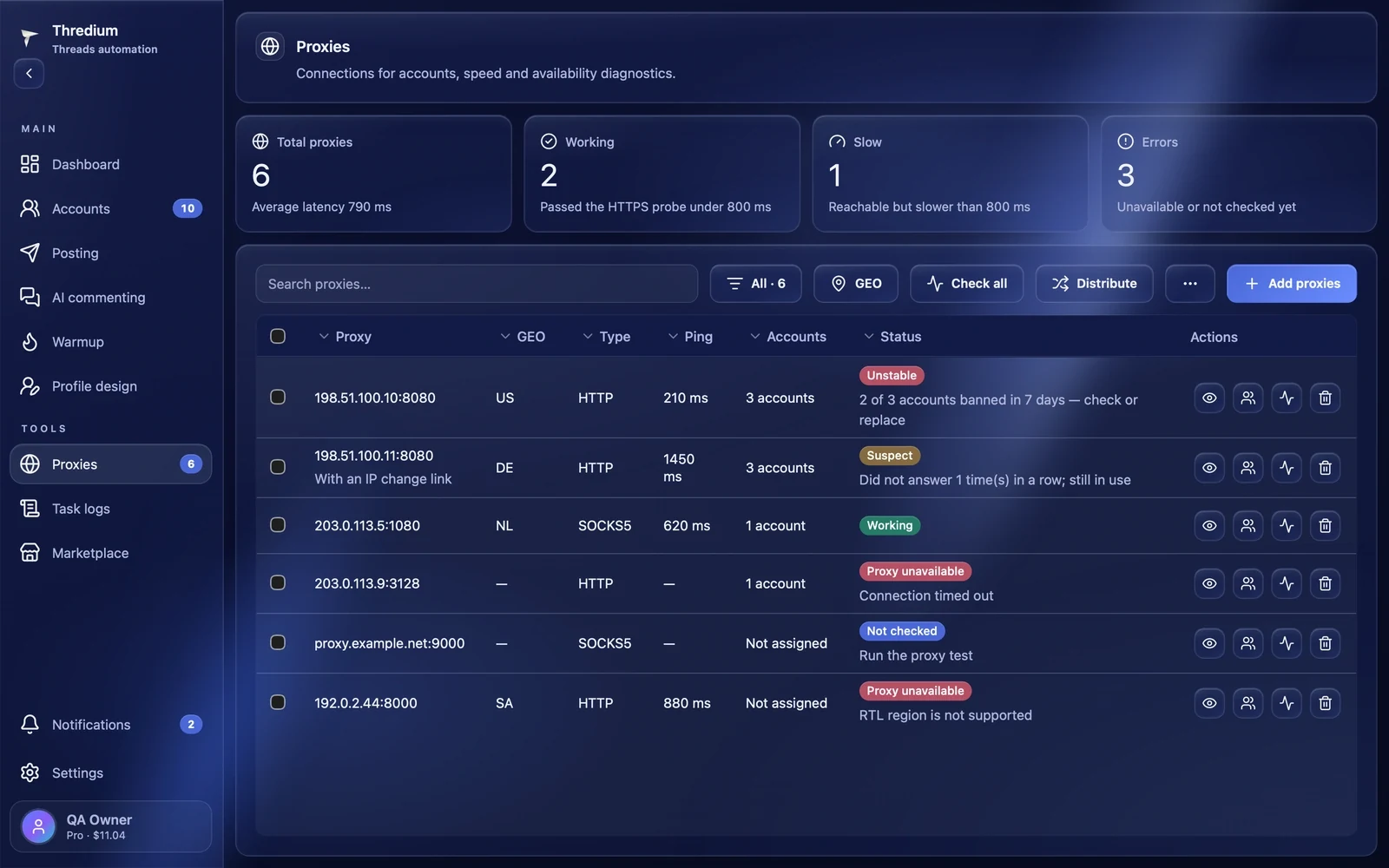Check the proxy.example.net:9000 row checkbox
Image resolution: width=1389 pixels, height=868 pixels.
coord(278,642)
